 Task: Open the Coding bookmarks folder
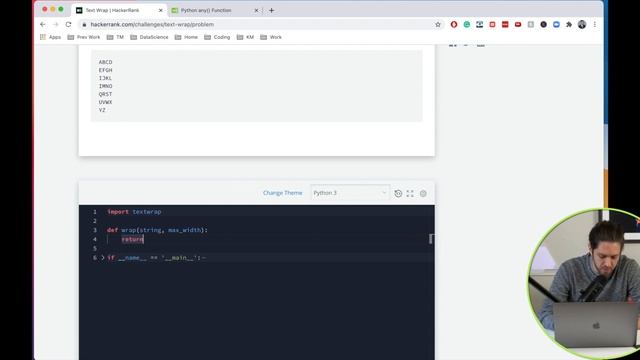click(217, 37)
